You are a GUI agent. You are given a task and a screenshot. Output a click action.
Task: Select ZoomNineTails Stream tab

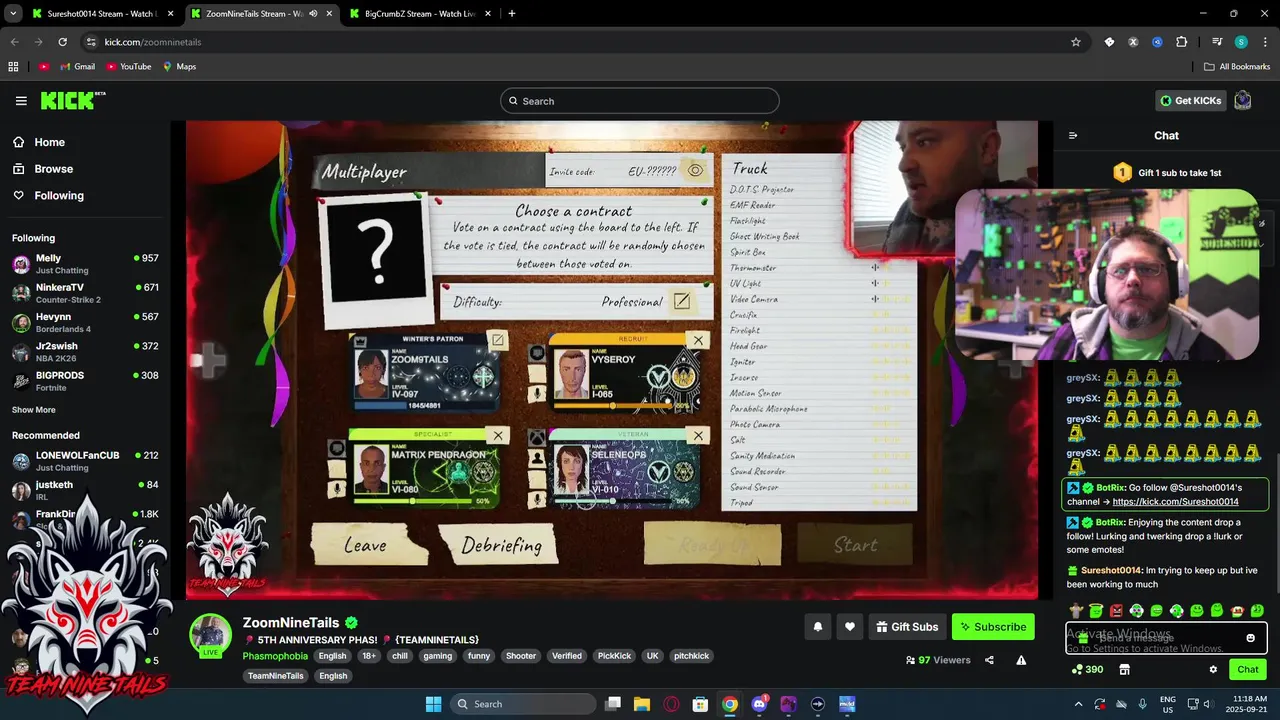260,14
